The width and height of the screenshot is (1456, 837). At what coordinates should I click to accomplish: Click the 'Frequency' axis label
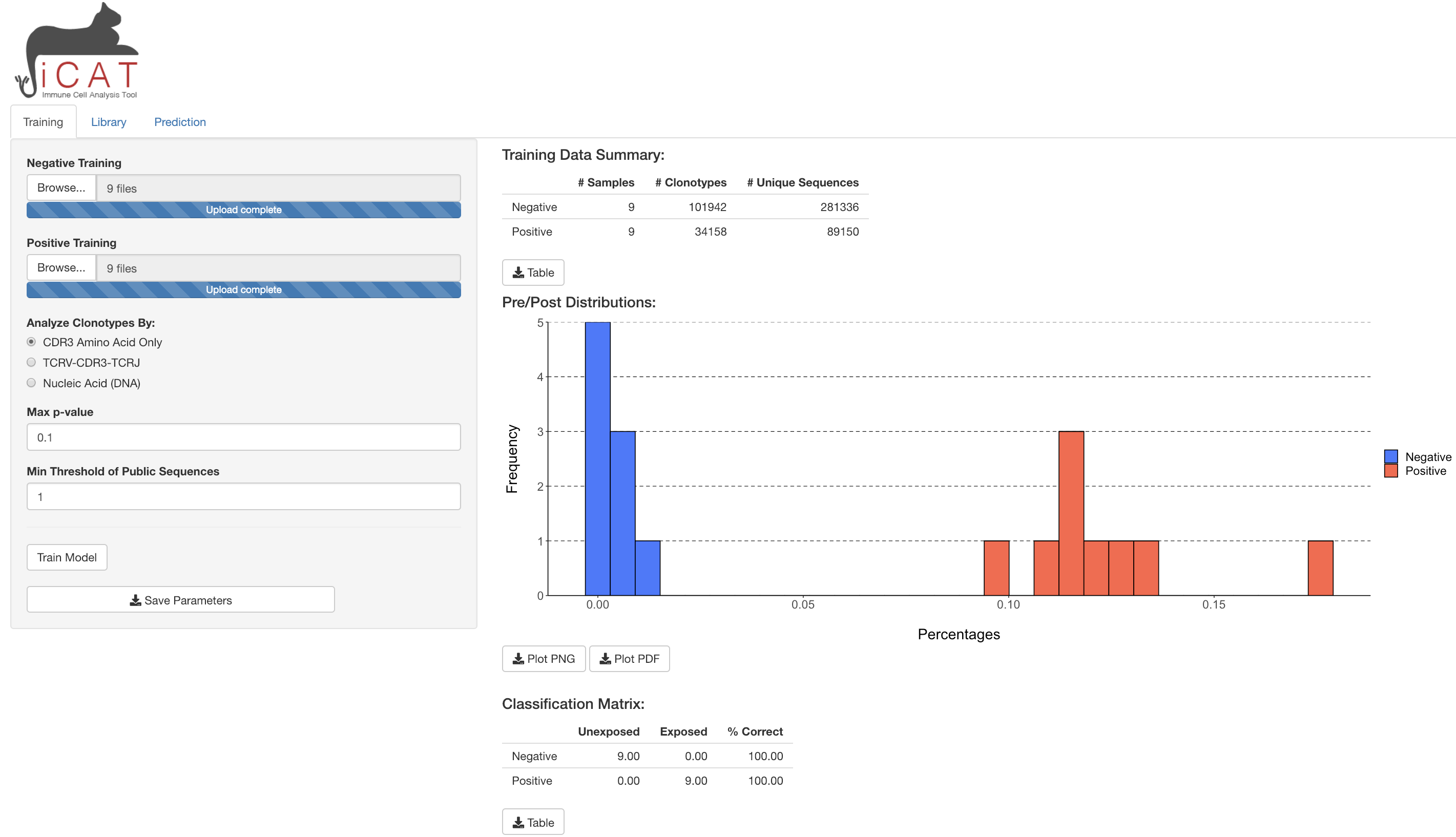pos(512,459)
